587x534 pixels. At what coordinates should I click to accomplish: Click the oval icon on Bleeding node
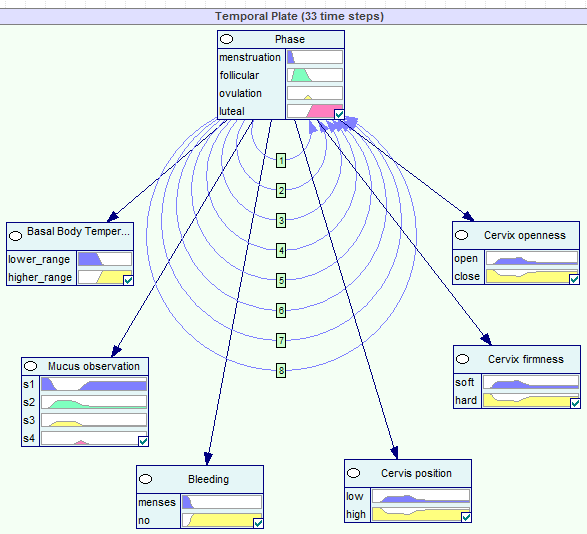[145, 479]
